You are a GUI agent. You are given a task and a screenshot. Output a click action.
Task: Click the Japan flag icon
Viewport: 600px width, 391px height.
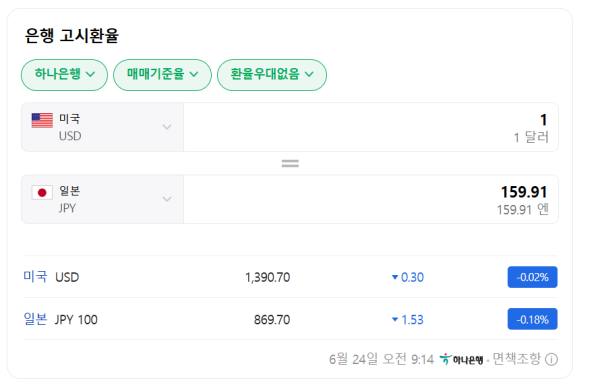pos(42,192)
